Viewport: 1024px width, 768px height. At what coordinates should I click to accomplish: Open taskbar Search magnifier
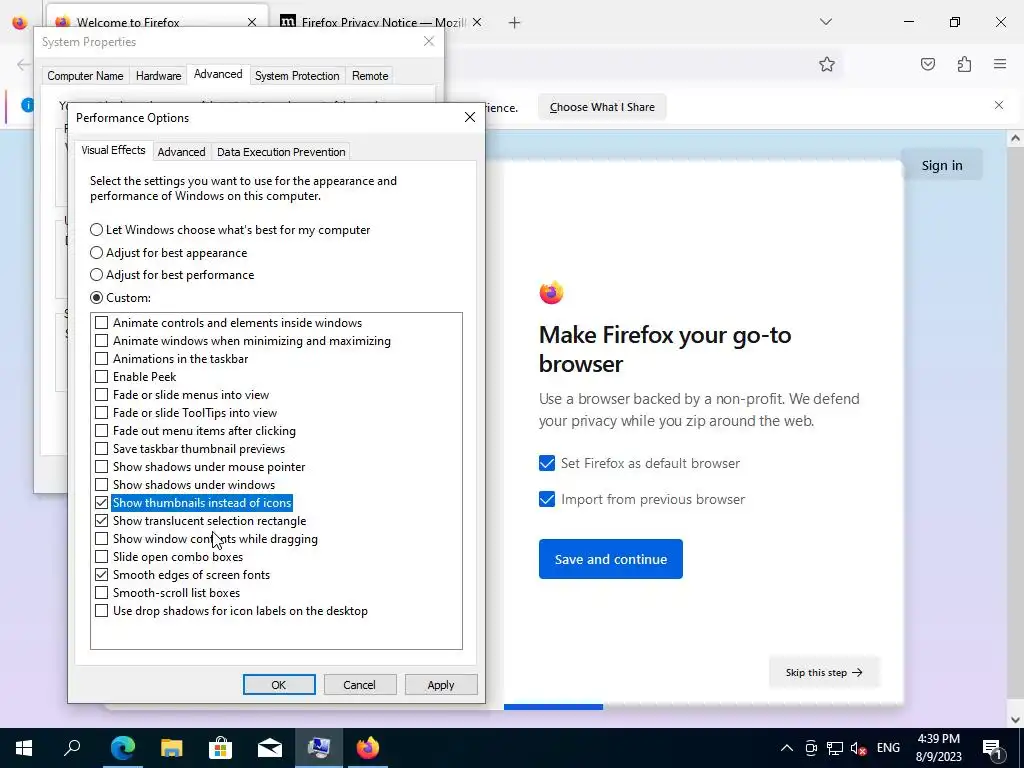coord(72,748)
